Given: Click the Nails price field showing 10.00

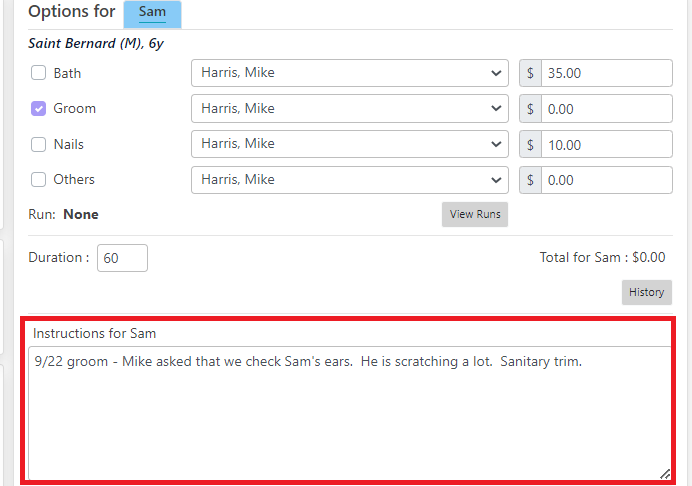Looking at the screenshot, I should click(x=607, y=144).
